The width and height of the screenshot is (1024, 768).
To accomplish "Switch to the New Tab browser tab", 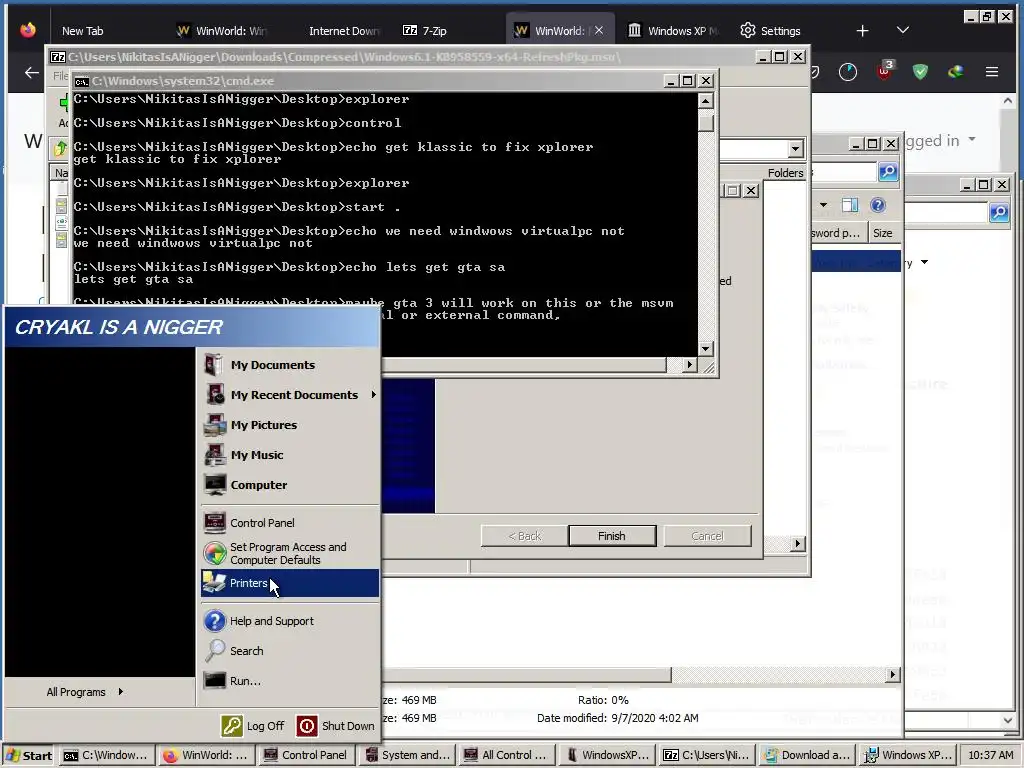I will tap(82, 31).
